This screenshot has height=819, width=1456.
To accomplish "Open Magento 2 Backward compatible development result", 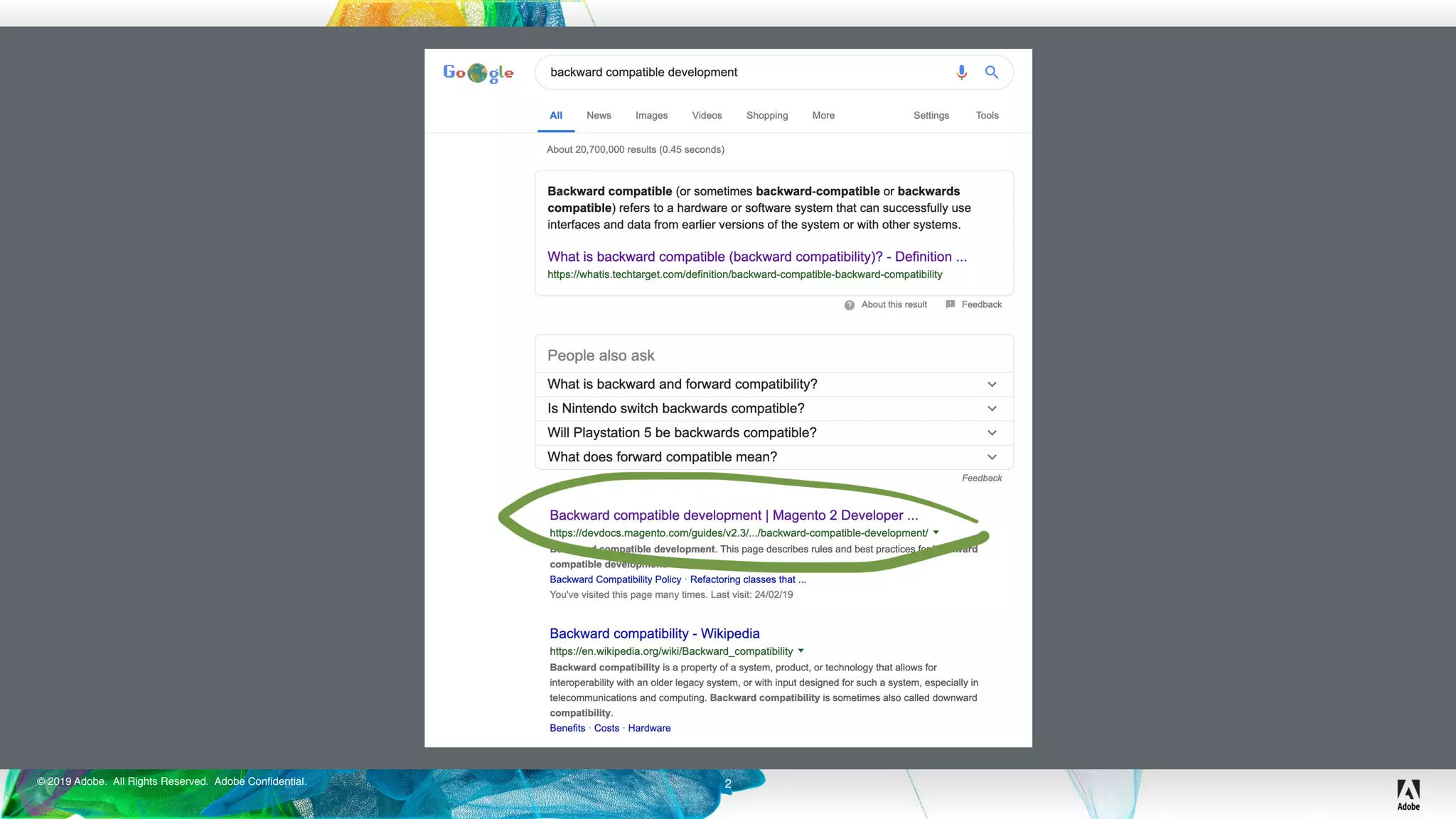I will tap(733, 515).
